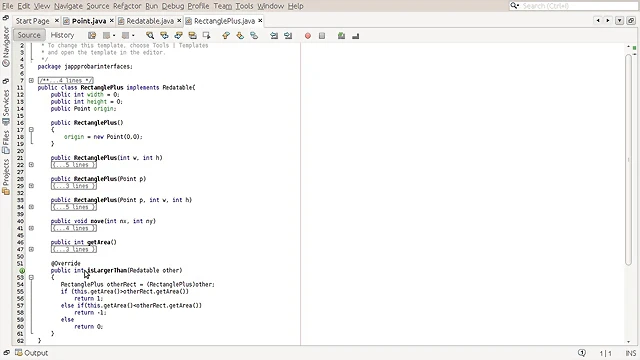Toggle Bookmark icon in editor toolbar

coord(254,36)
